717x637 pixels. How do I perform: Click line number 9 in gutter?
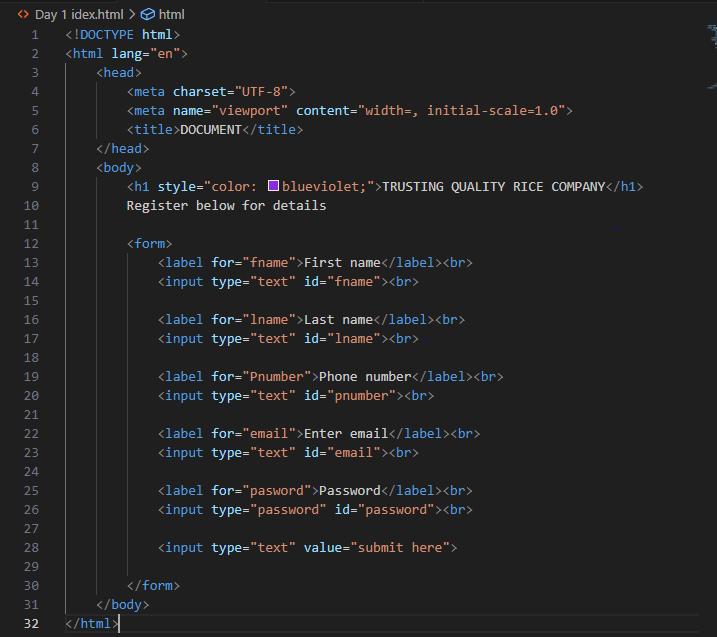point(35,187)
